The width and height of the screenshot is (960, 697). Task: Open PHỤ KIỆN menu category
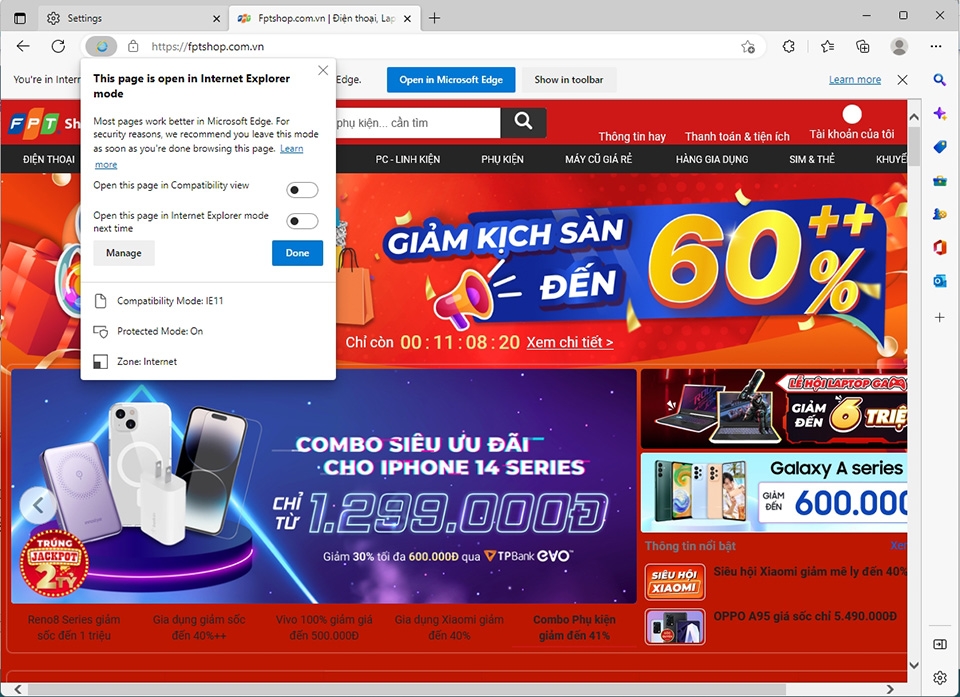502,159
